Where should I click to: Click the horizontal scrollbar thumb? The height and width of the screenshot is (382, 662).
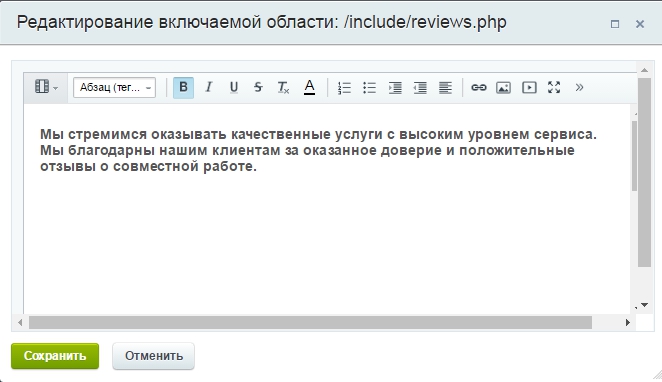(310, 322)
